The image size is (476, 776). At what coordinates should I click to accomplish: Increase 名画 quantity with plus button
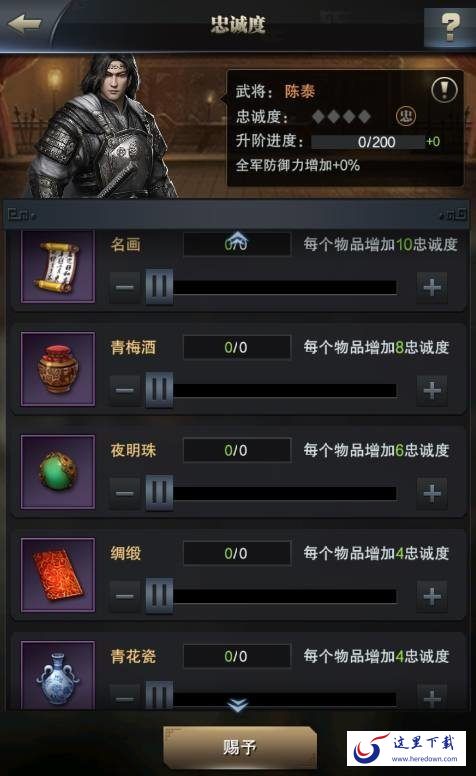pos(432,287)
